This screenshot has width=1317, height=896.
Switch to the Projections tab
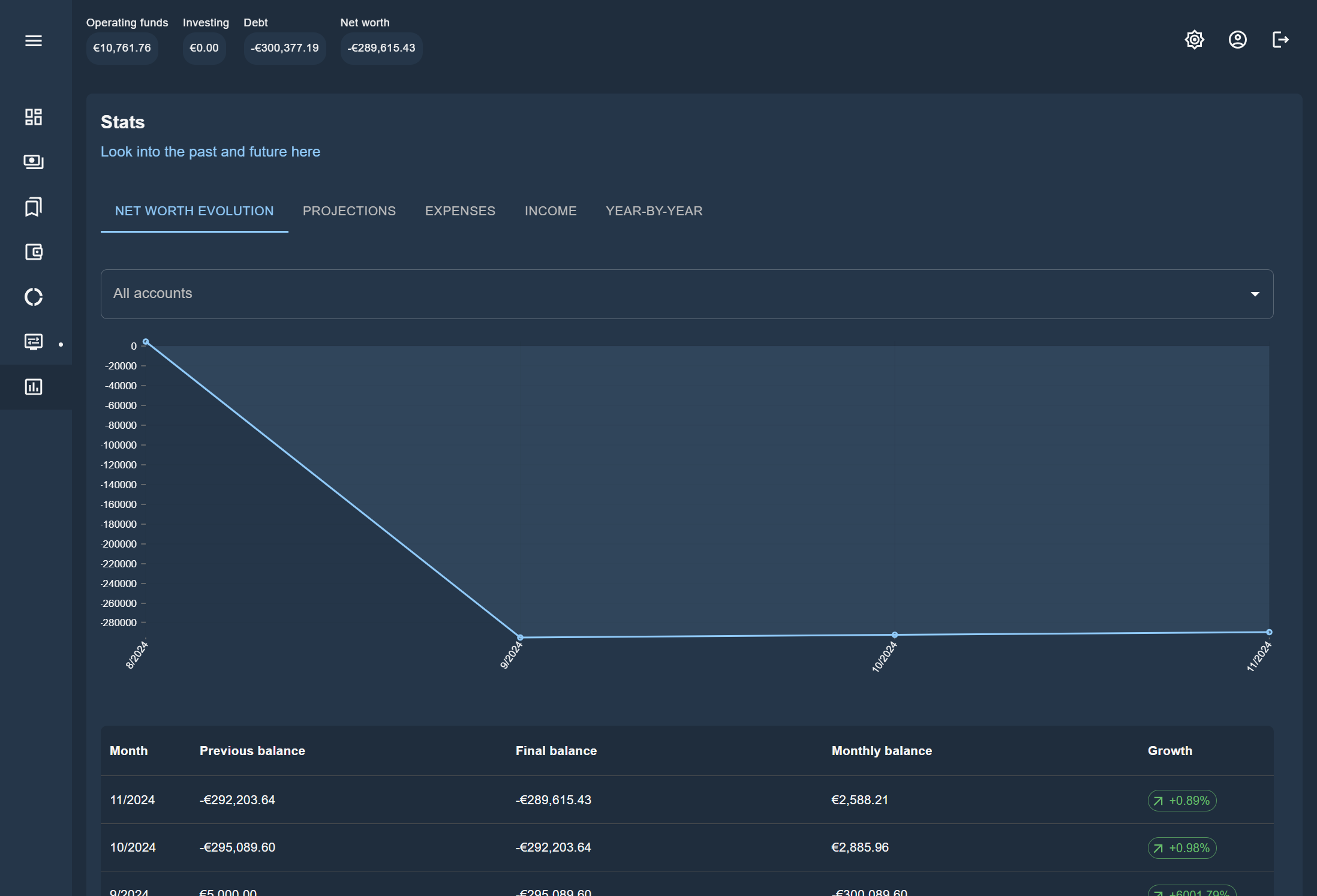349,211
